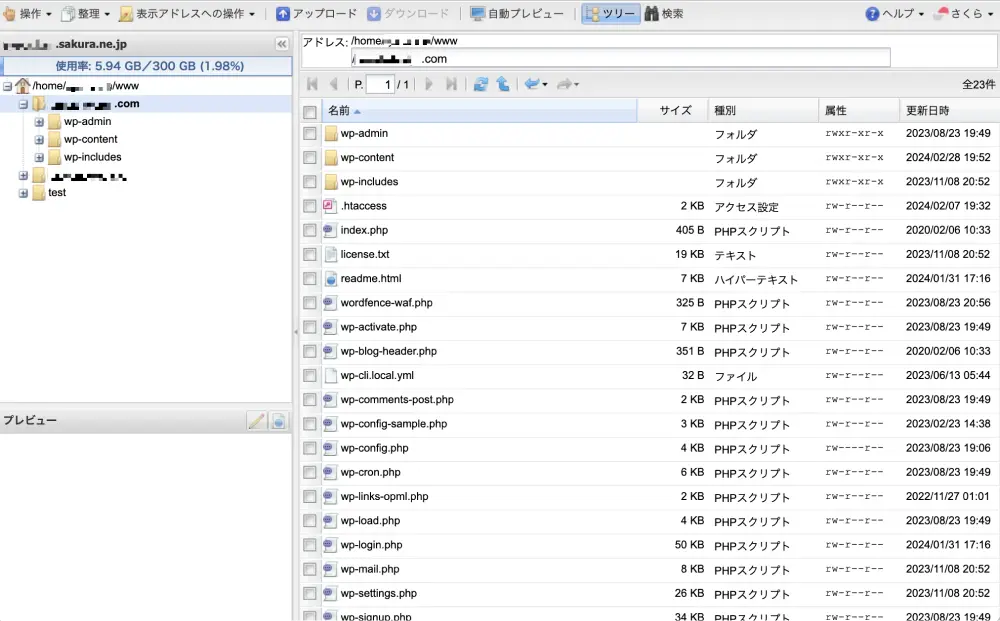Screen dimensions: 1000x621
Task: Click the pencil edit icon in preview panel
Action: click(257, 421)
